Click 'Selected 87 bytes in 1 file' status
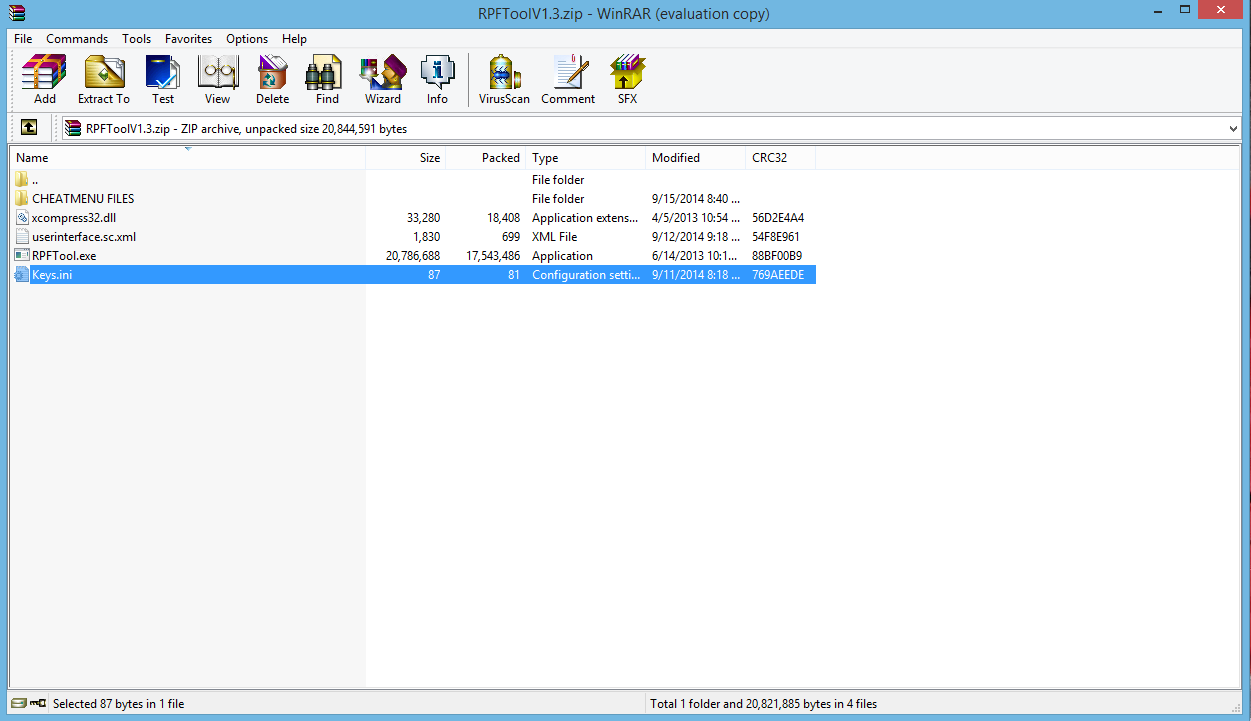The image size is (1251, 721). [x=119, y=703]
